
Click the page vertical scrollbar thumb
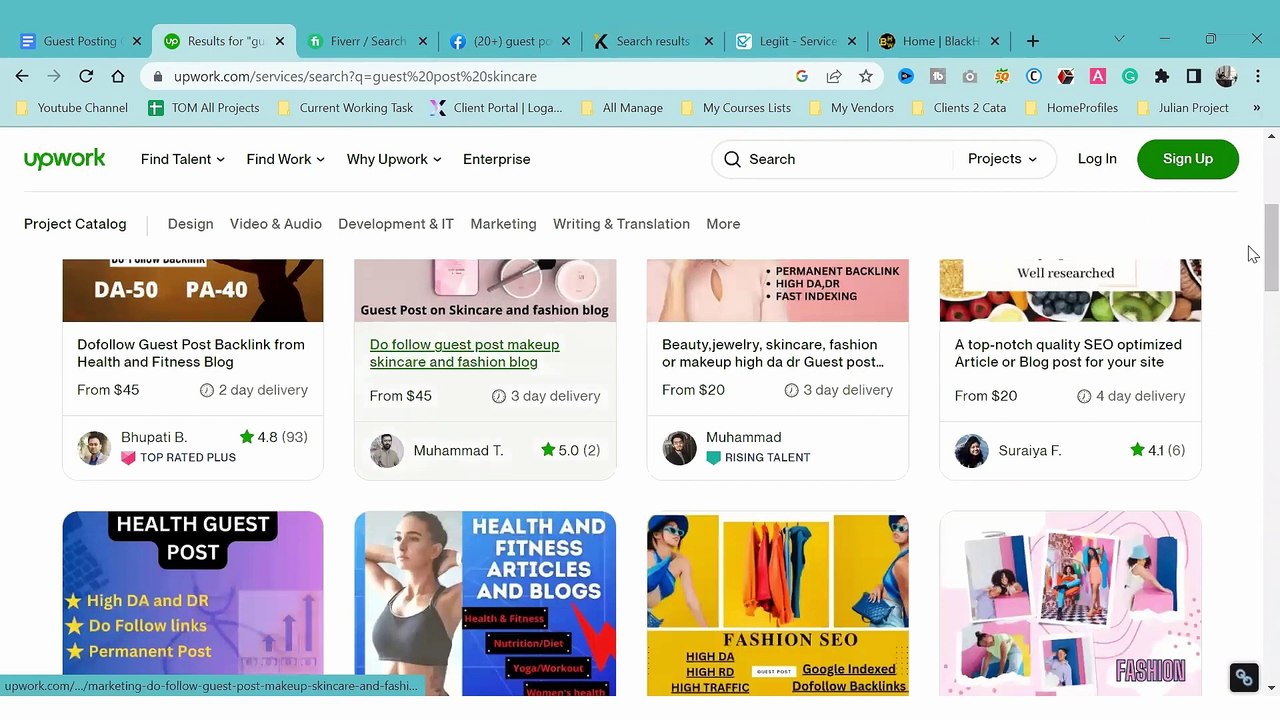1271,246
